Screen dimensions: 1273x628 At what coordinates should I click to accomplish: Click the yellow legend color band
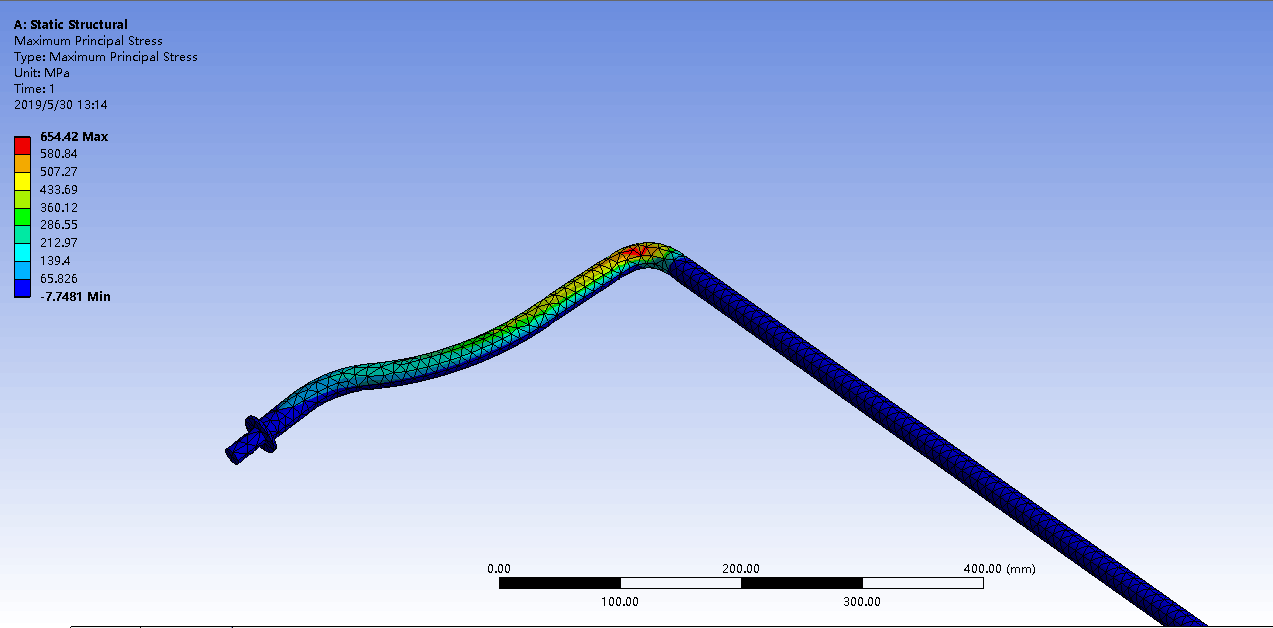22,181
